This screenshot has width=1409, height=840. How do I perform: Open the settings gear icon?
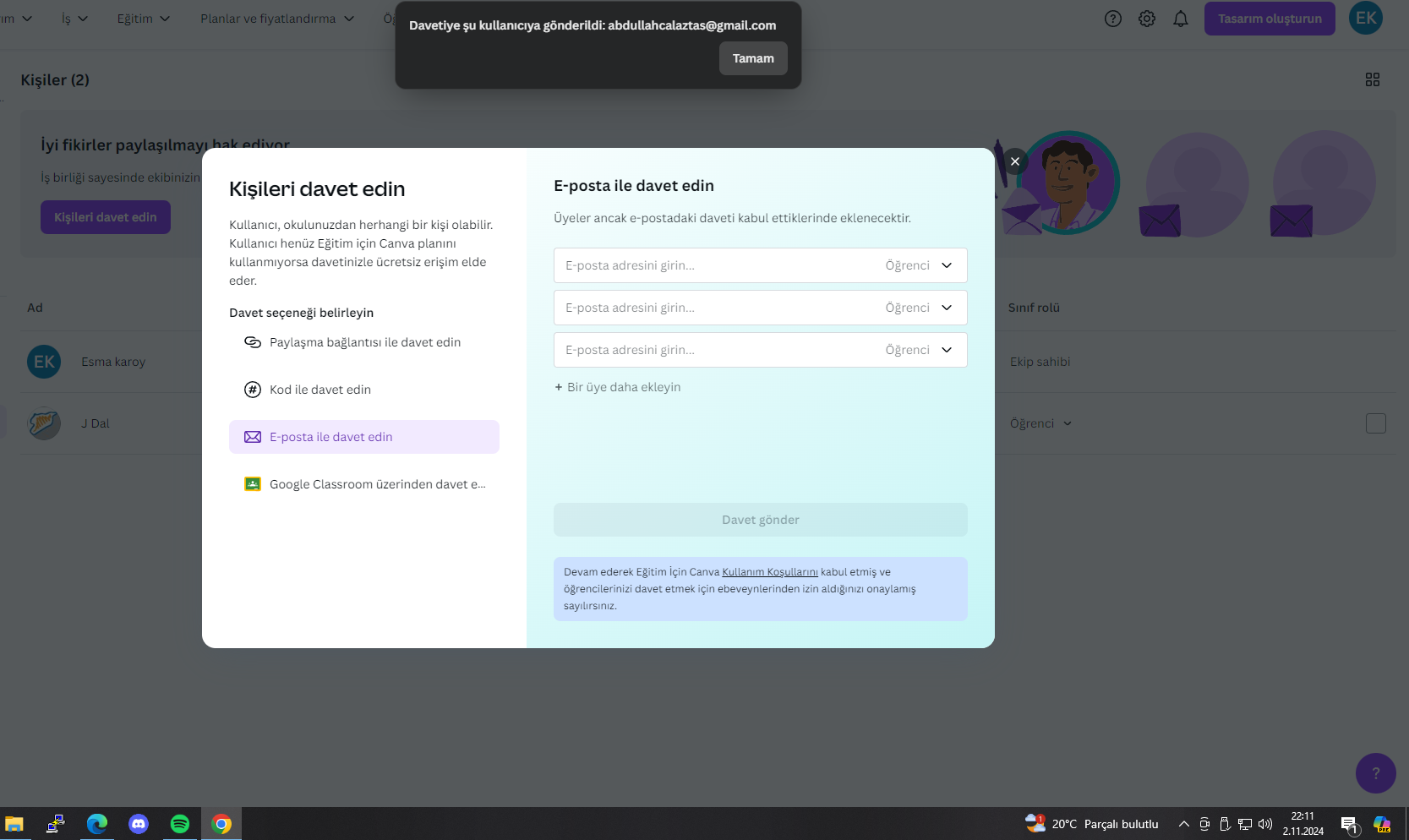click(1147, 19)
